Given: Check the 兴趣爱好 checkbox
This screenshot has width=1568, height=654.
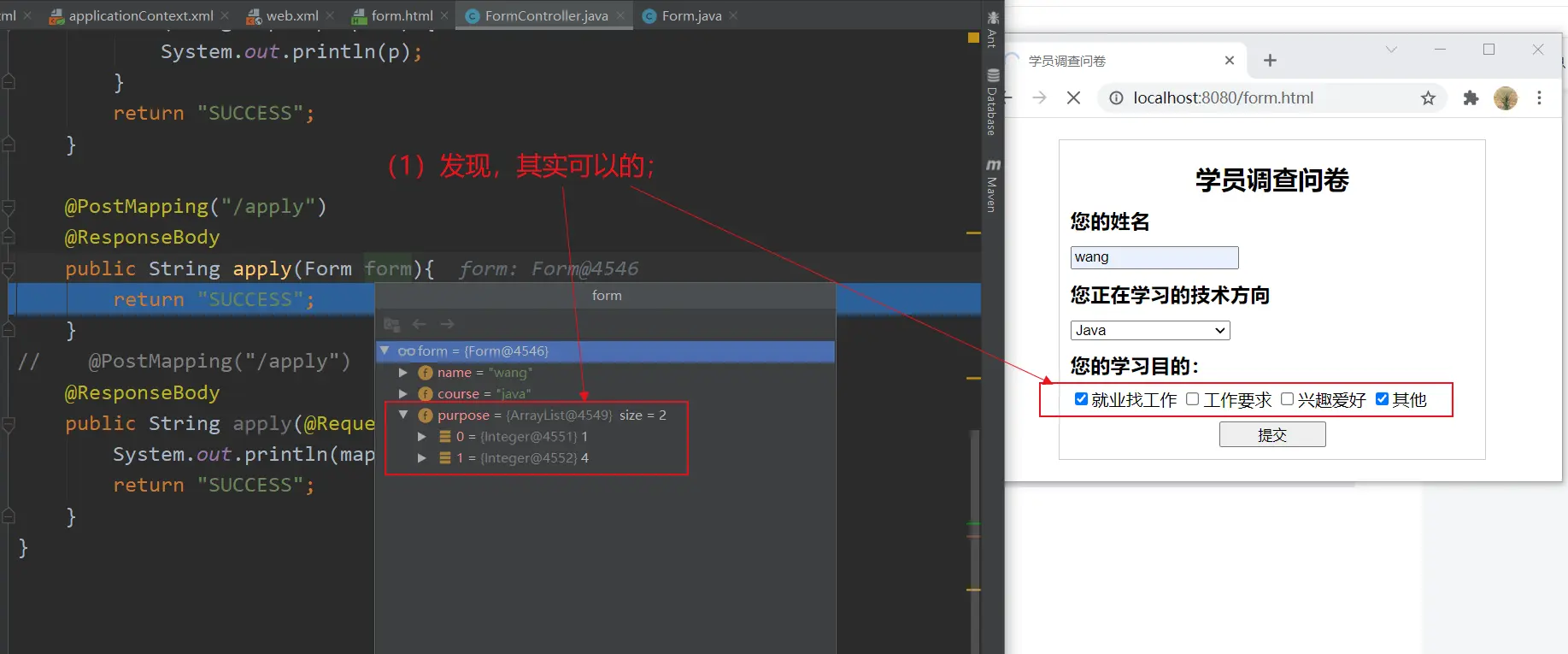Looking at the screenshot, I should (x=1287, y=399).
